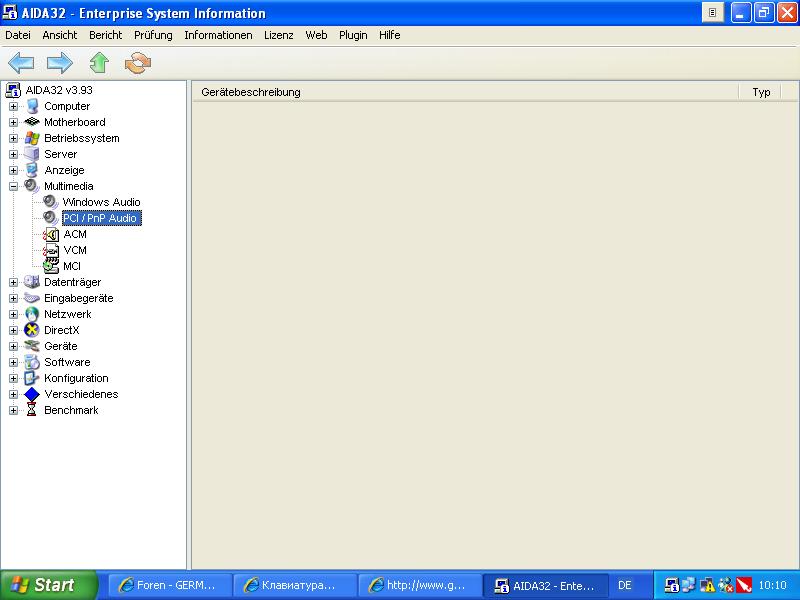Viewport: 800px width, 600px height.
Task: Click the Konfiguration tree icon
Action: (x=32, y=378)
